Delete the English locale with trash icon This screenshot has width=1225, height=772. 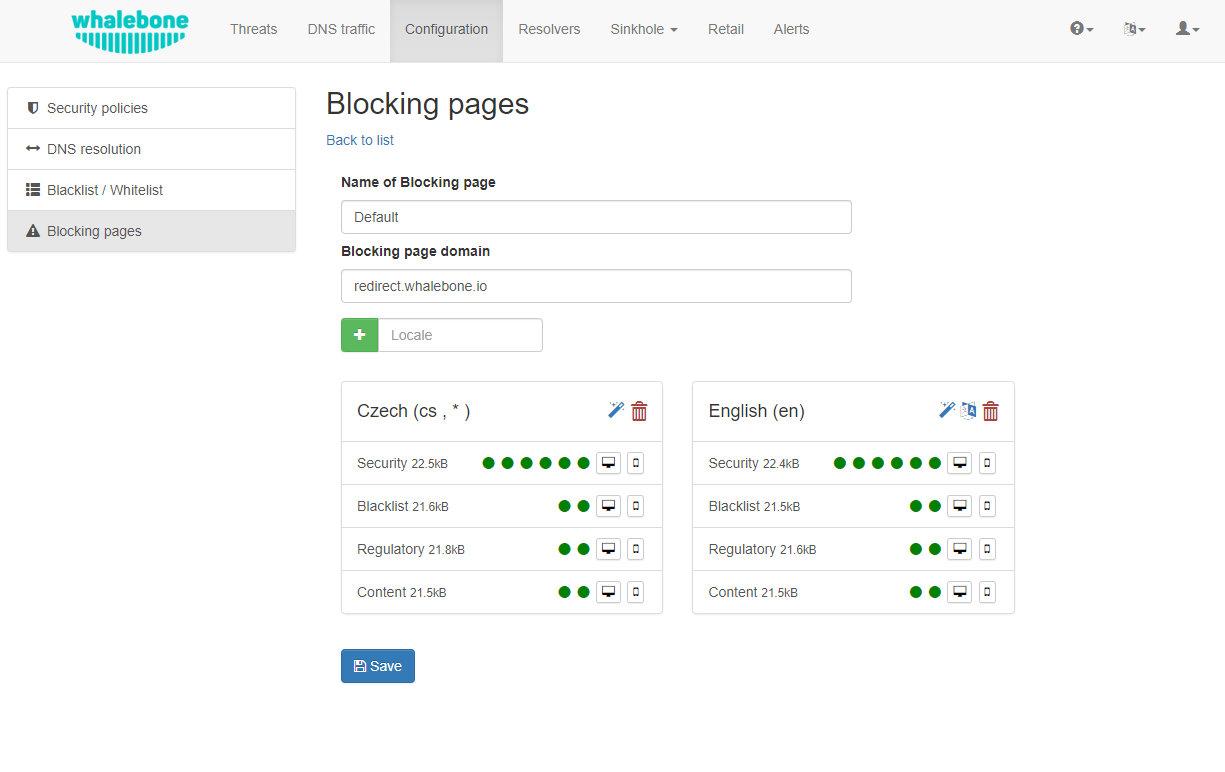pyautogui.click(x=991, y=411)
